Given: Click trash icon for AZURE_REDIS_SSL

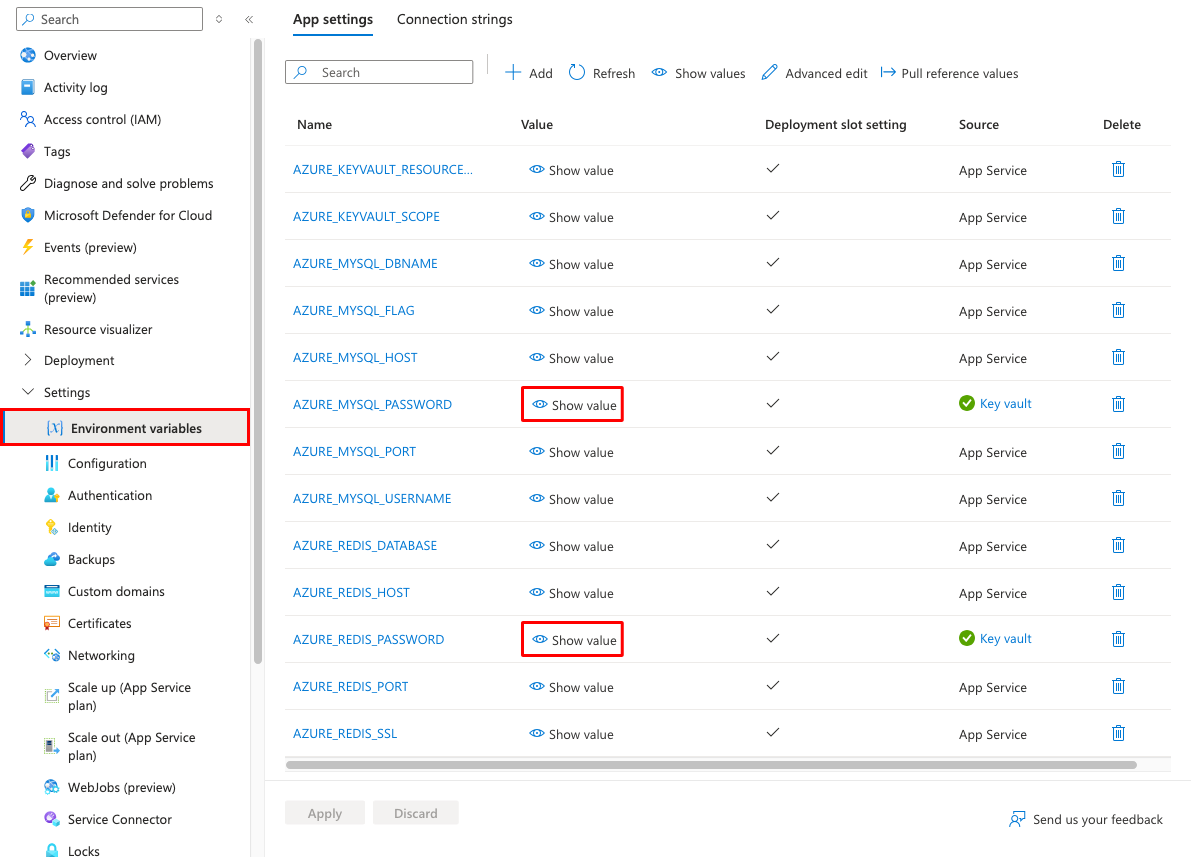Looking at the screenshot, I should 1118,733.
